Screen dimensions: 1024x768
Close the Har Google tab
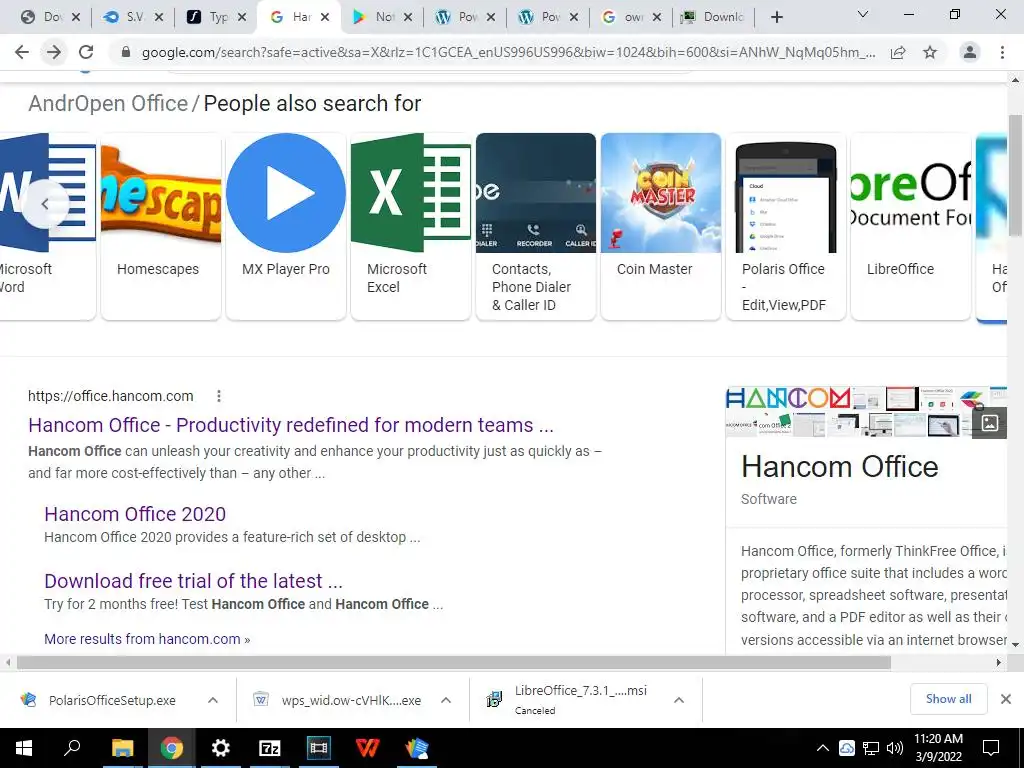325,18
